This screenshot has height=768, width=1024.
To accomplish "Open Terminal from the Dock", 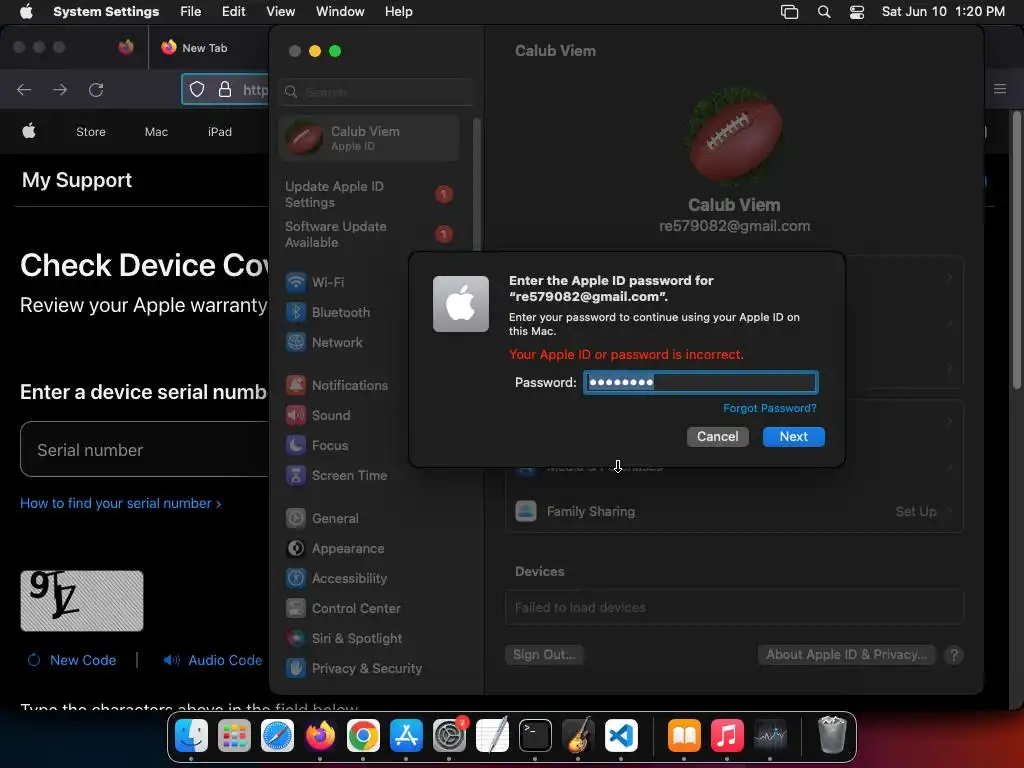I will [536, 736].
